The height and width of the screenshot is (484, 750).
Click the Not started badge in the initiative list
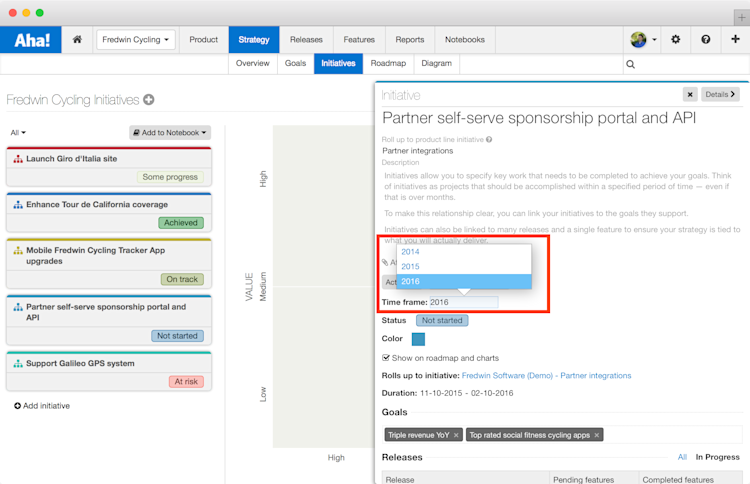[177, 336]
